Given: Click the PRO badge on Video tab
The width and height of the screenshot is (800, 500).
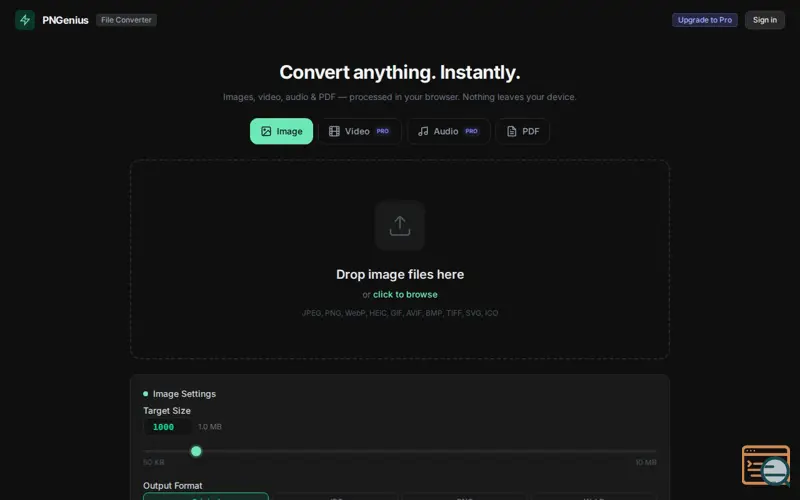Looking at the screenshot, I should click(x=383, y=131).
